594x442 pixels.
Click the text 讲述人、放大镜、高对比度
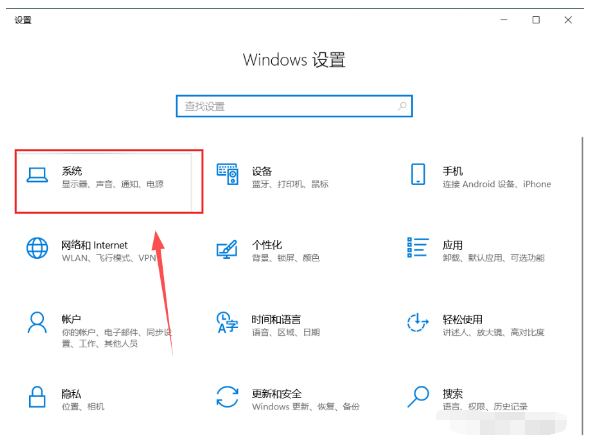(494, 332)
